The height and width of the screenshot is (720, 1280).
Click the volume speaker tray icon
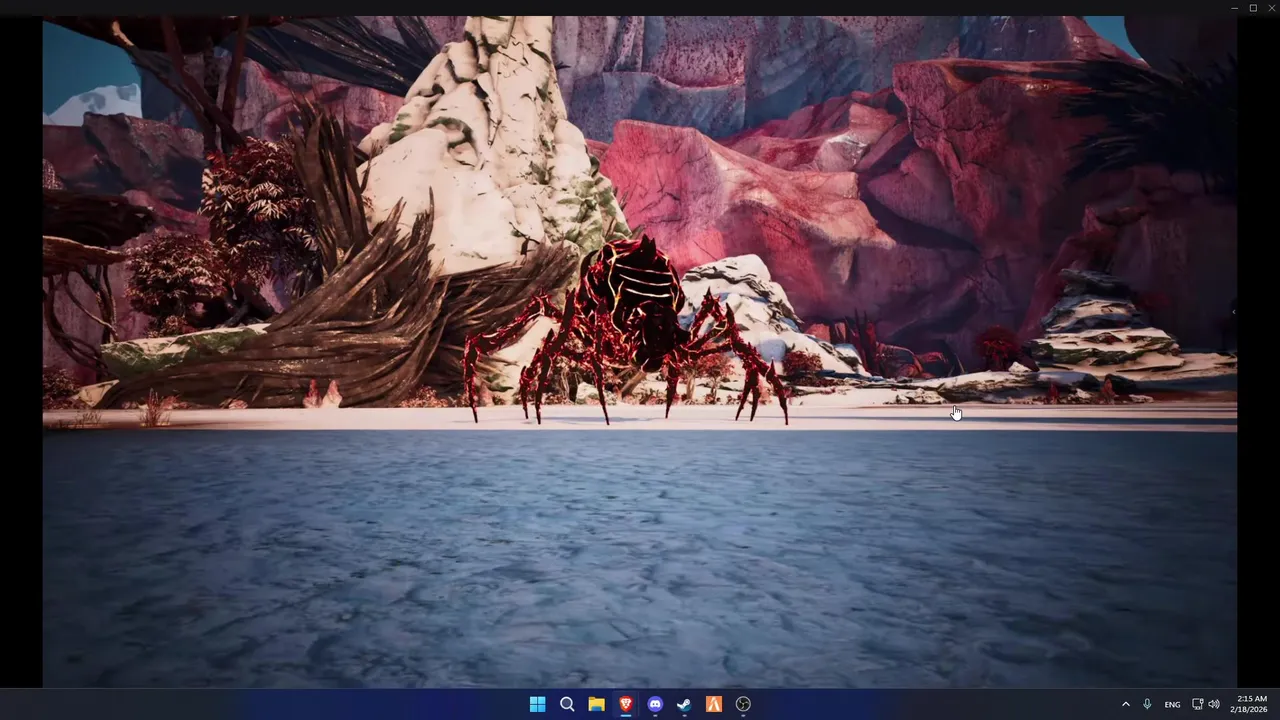1214,704
